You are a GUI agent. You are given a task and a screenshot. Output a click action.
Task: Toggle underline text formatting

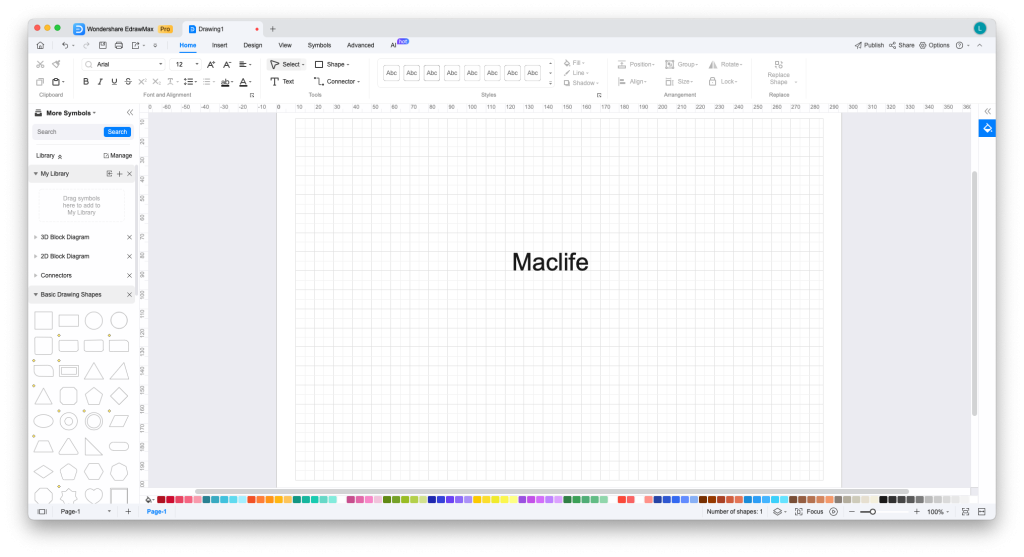(x=114, y=82)
